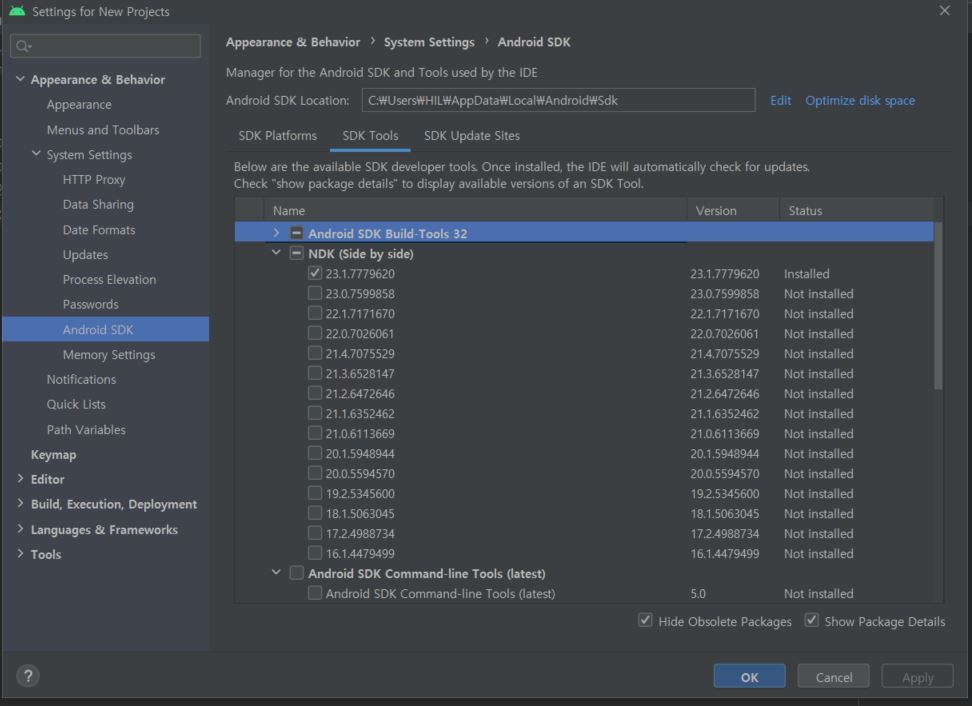Open SDK Update Sites tab

[x=472, y=136]
